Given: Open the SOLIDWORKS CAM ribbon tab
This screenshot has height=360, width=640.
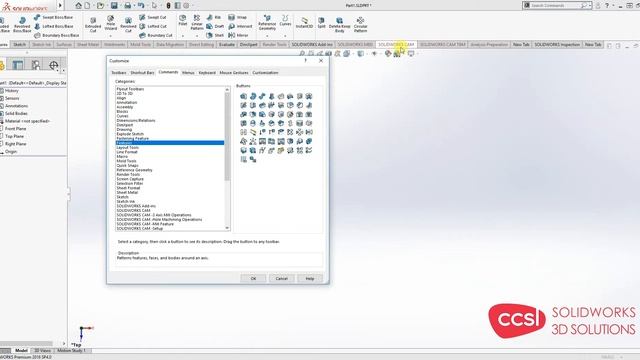Looking at the screenshot, I should pos(396,44).
